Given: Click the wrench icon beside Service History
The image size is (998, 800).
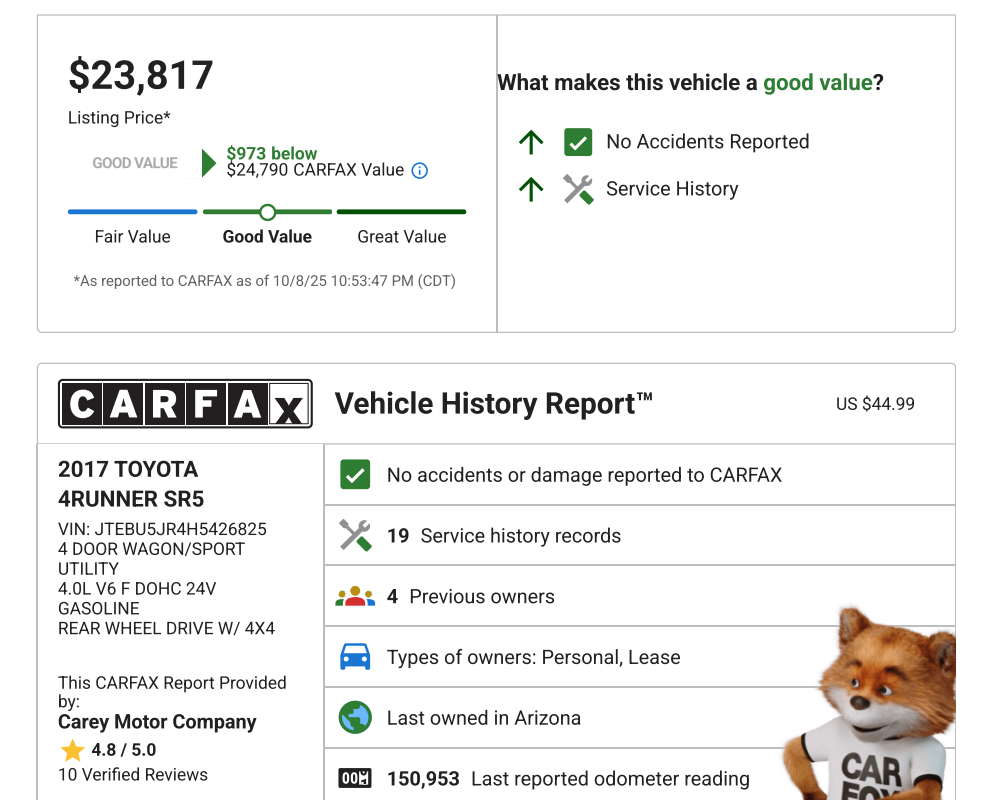Looking at the screenshot, I should coord(578,189).
